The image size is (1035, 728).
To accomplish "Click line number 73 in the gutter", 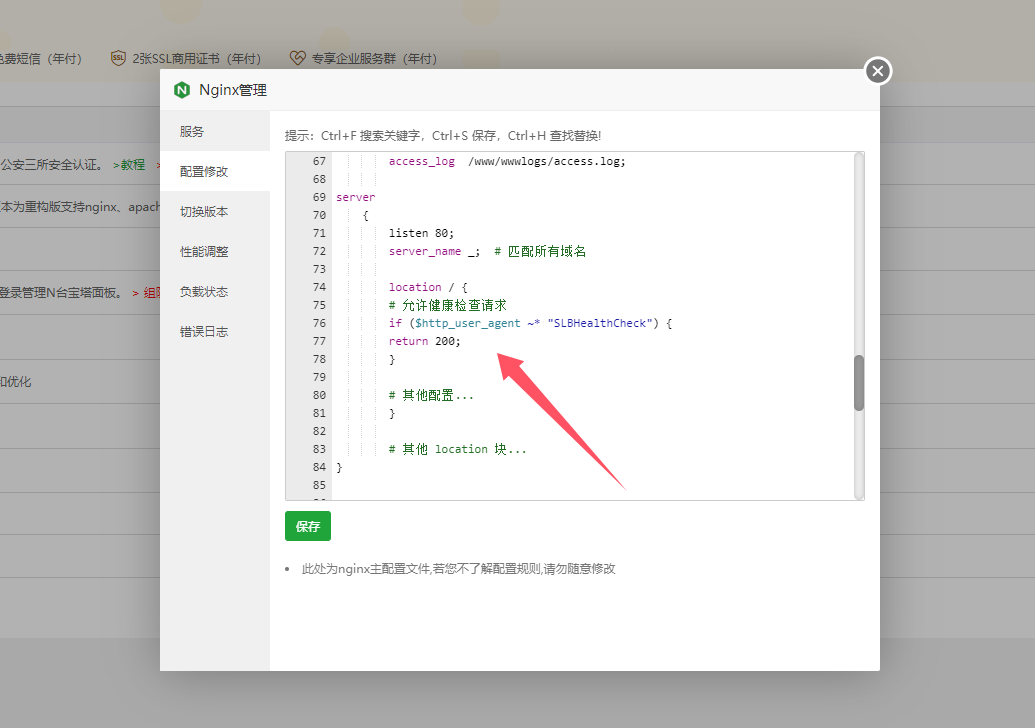I will pyautogui.click(x=319, y=269).
